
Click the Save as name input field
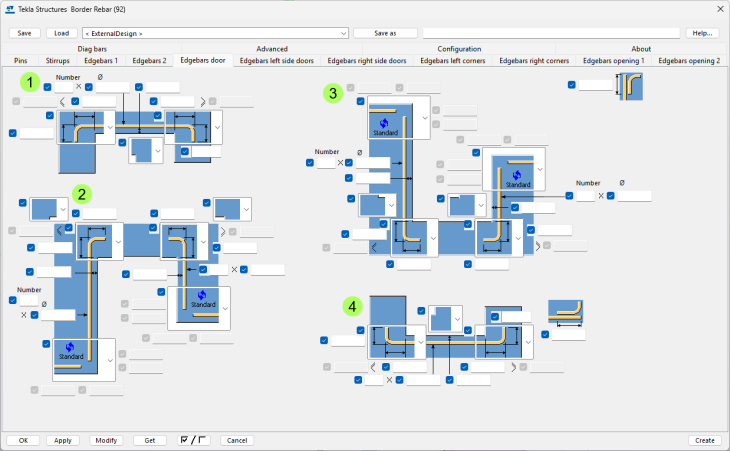point(551,33)
